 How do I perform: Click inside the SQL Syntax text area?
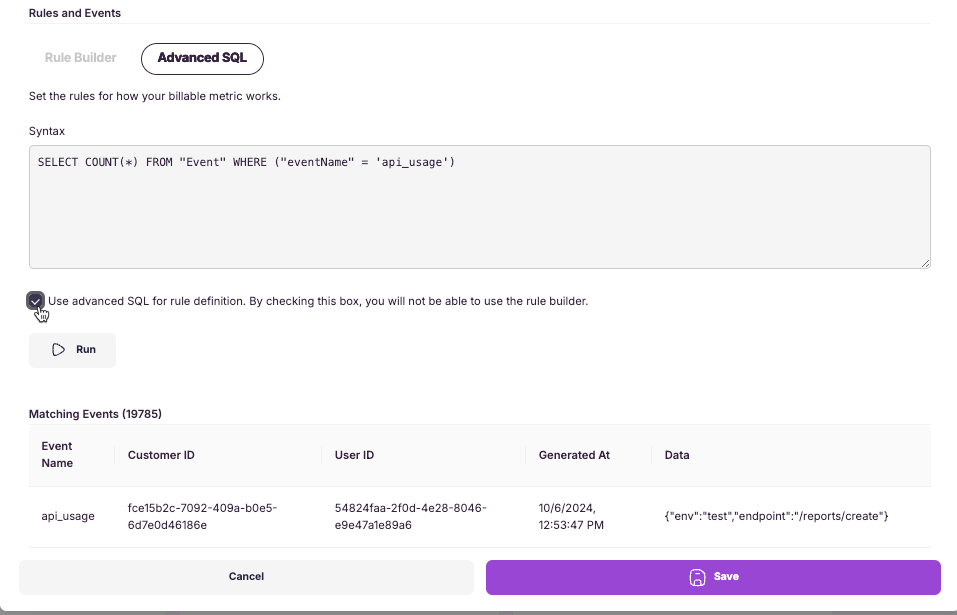click(480, 207)
